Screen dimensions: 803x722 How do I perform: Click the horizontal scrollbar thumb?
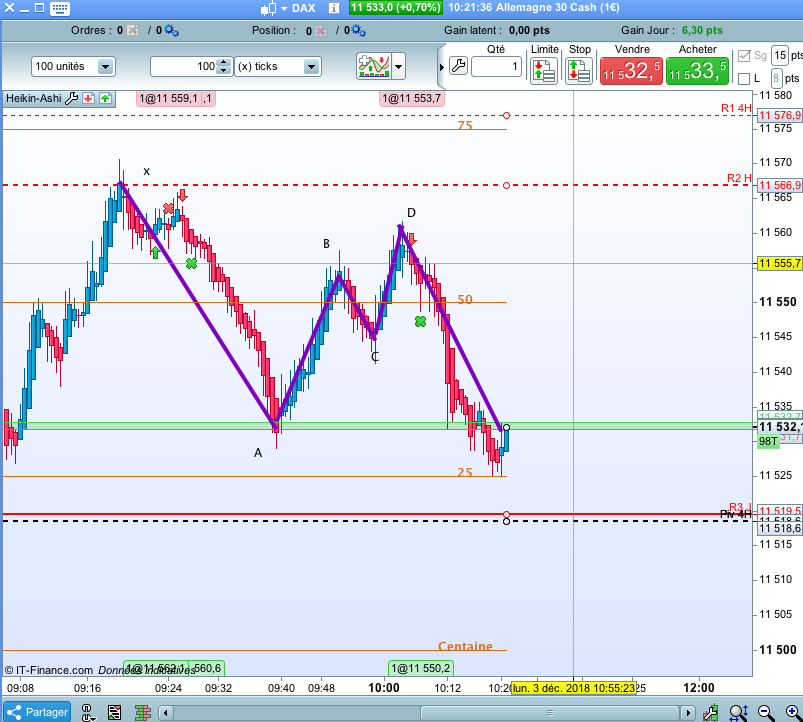[x=550, y=712]
